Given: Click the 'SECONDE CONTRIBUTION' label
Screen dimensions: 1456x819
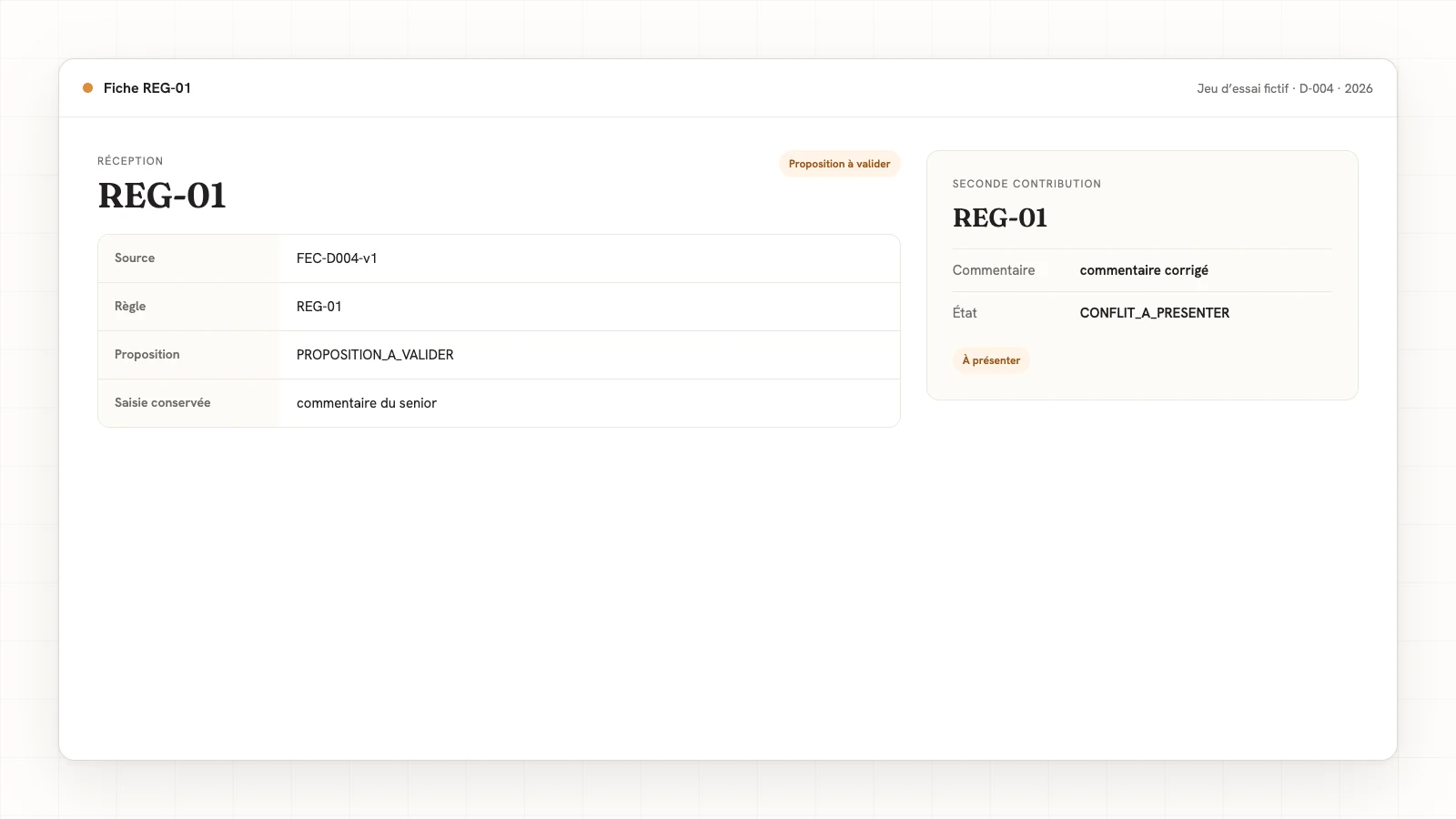Looking at the screenshot, I should point(1026,184).
